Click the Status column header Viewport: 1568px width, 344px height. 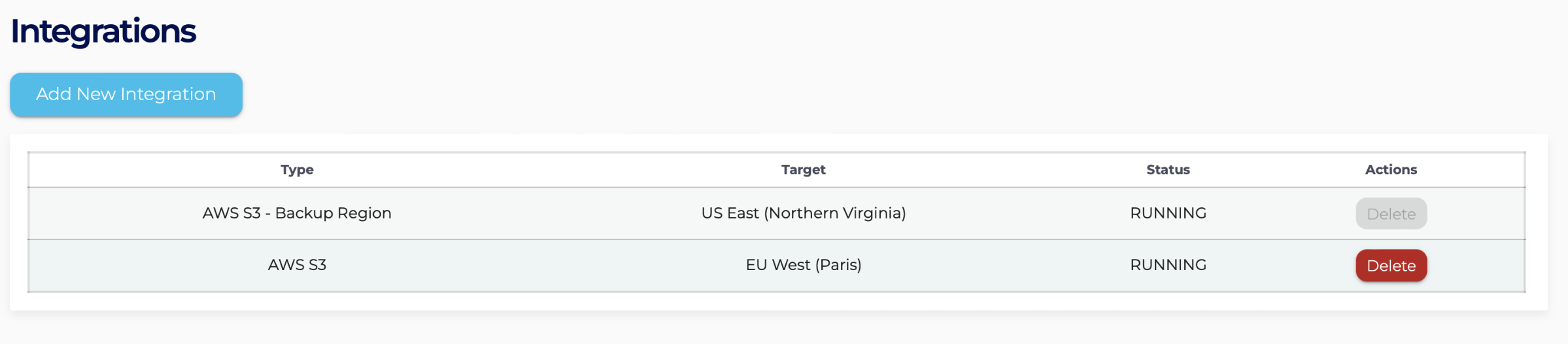tap(1168, 170)
